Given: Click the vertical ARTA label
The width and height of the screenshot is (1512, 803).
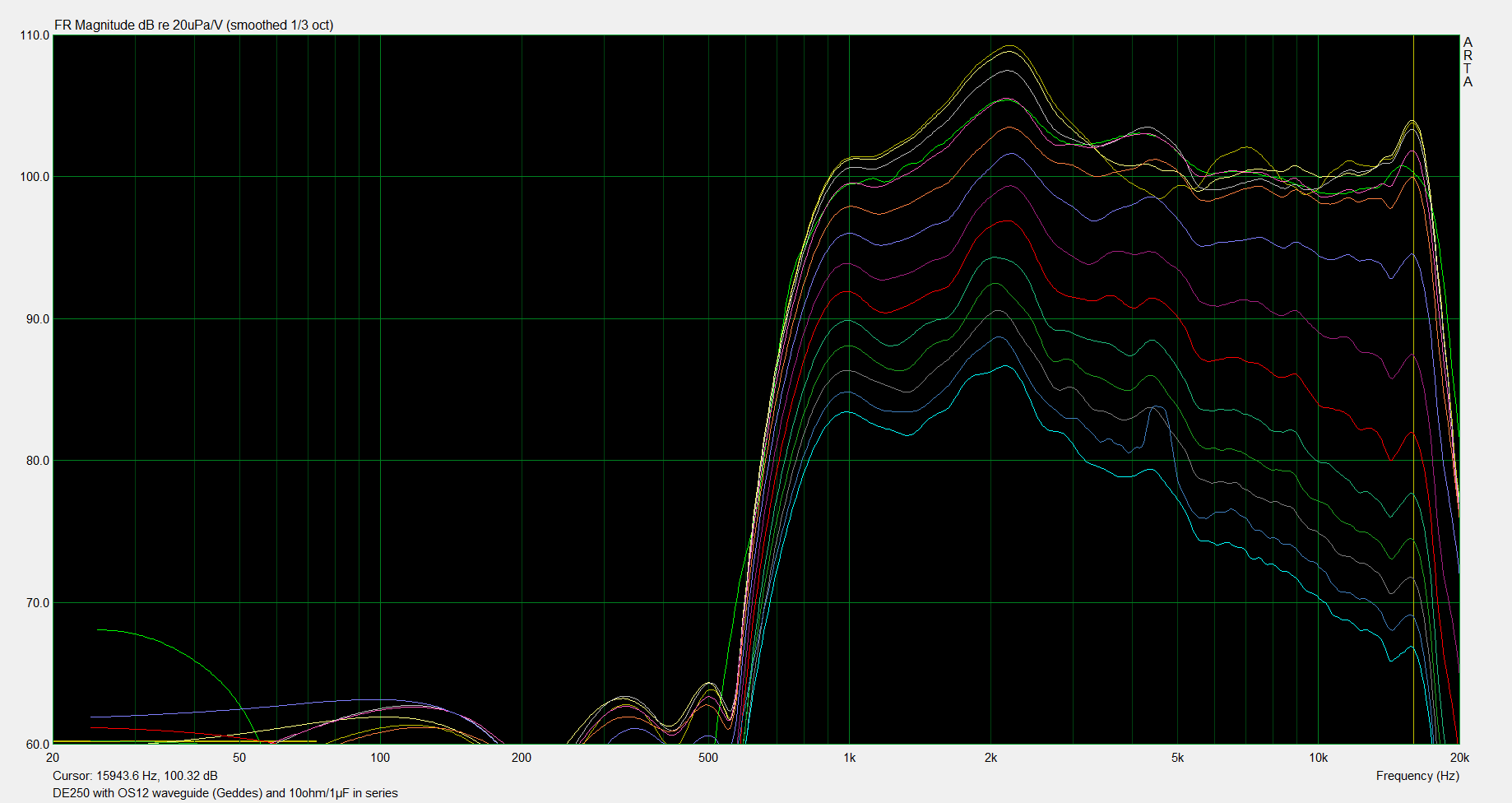Looking at the screenshot, I should pos(1468,62).
